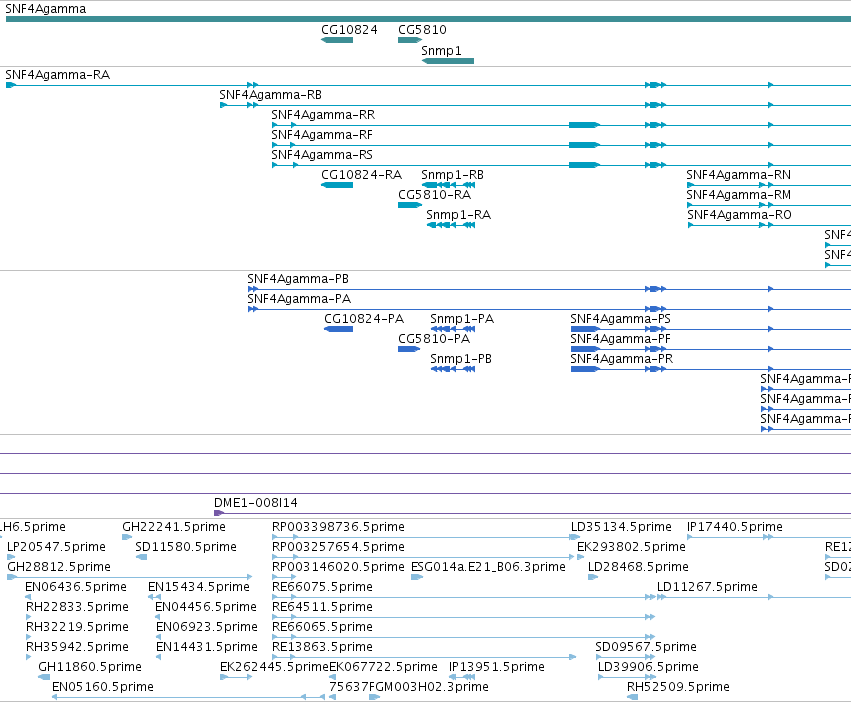Click the EN06923.5prime EST label
The image size is (851, 702).
click(207, 627)
